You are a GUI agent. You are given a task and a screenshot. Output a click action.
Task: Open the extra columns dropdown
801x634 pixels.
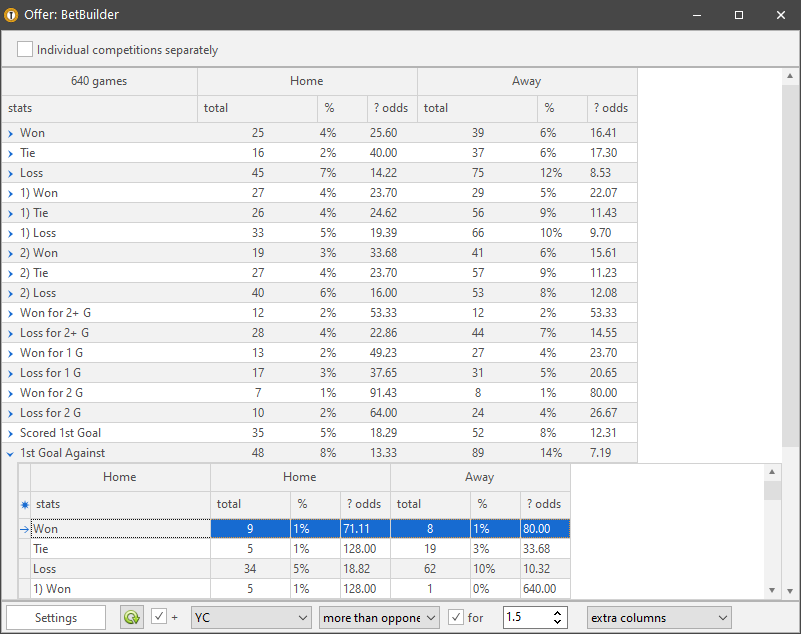(x=658, y=618)
